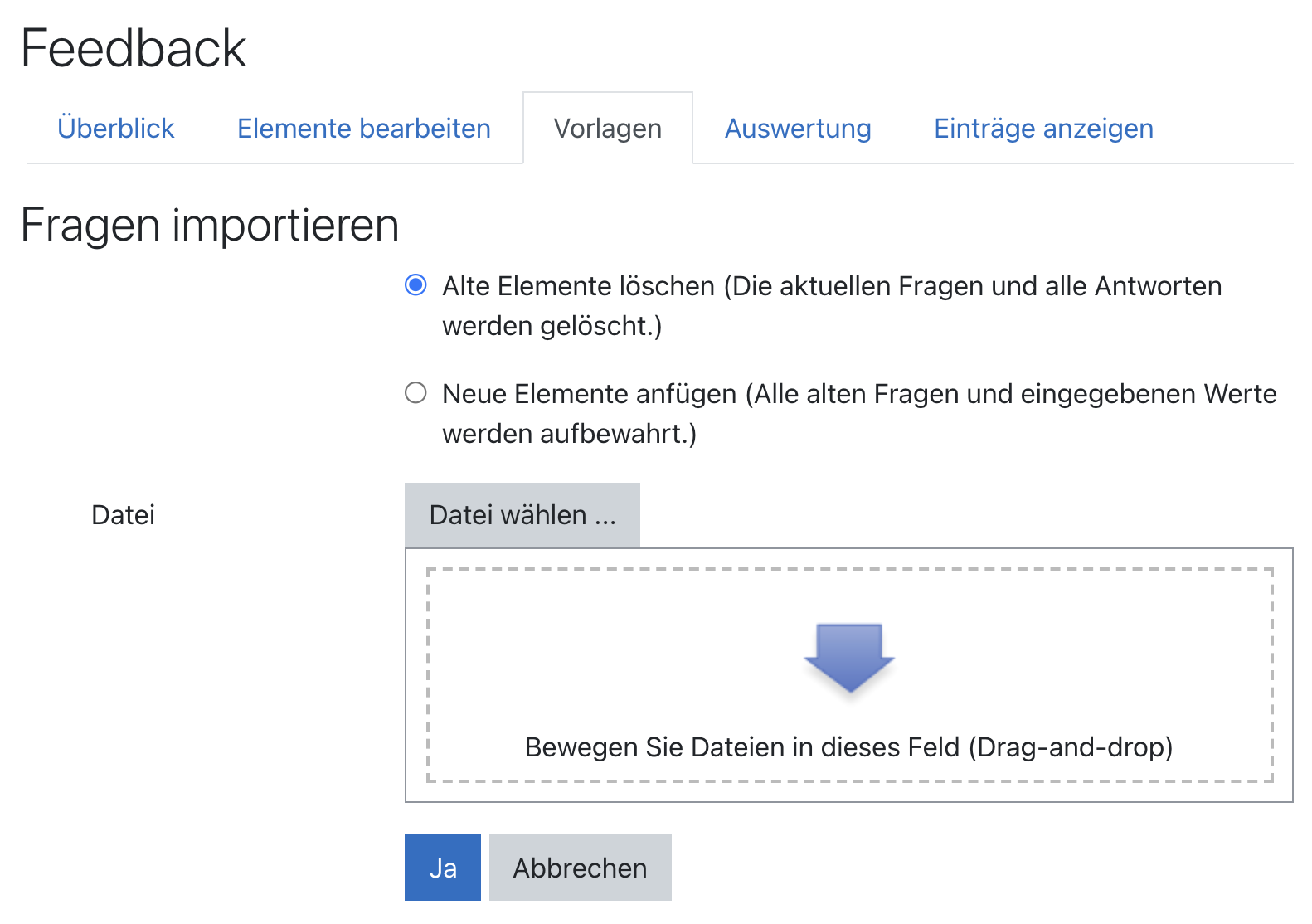
Task: Select the "Alte Elemente löschen" radio button
Action: (x=415, y=285)
